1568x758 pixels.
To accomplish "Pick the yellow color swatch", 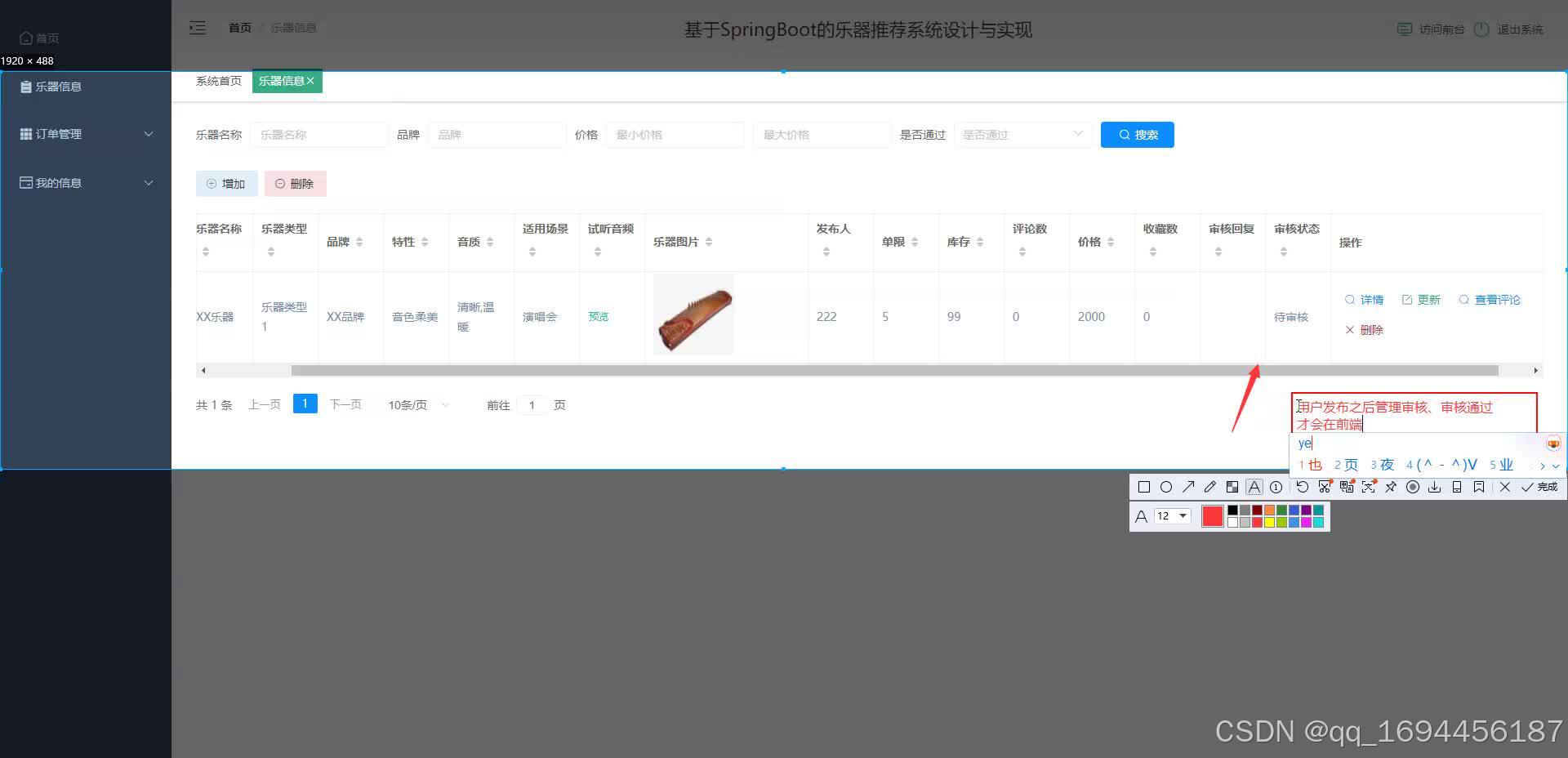I will [1269, 523].
